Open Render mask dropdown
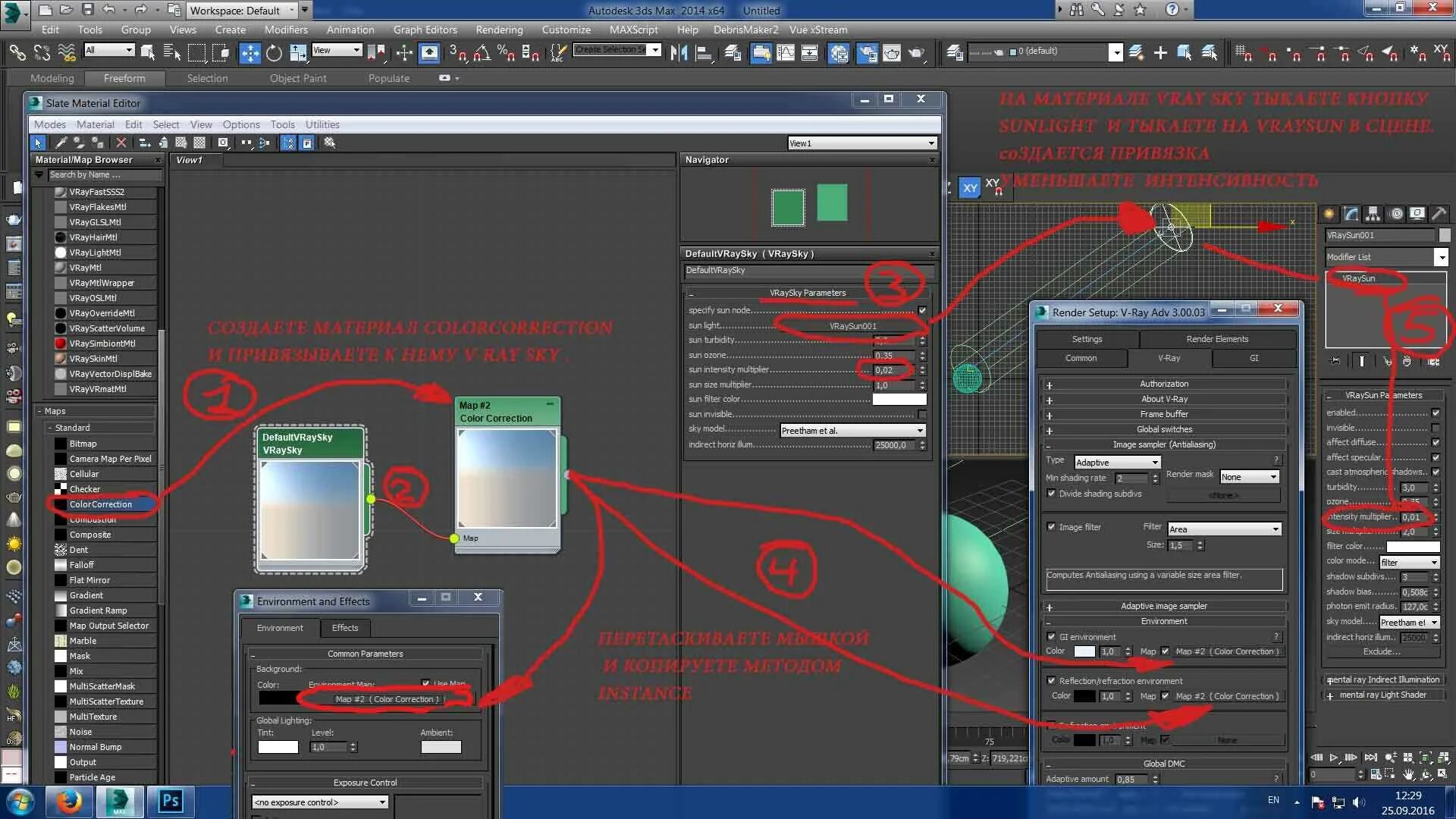Viewport: 1456px width, 819px height. pos(1249,476)
